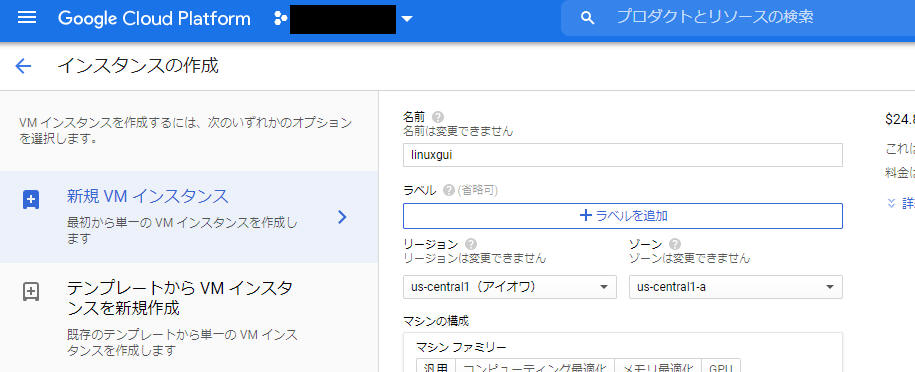This screenshot has width=915, height=372.
Task: Click the chevron next to 新規 VM インスタンス
Action: 343,217
